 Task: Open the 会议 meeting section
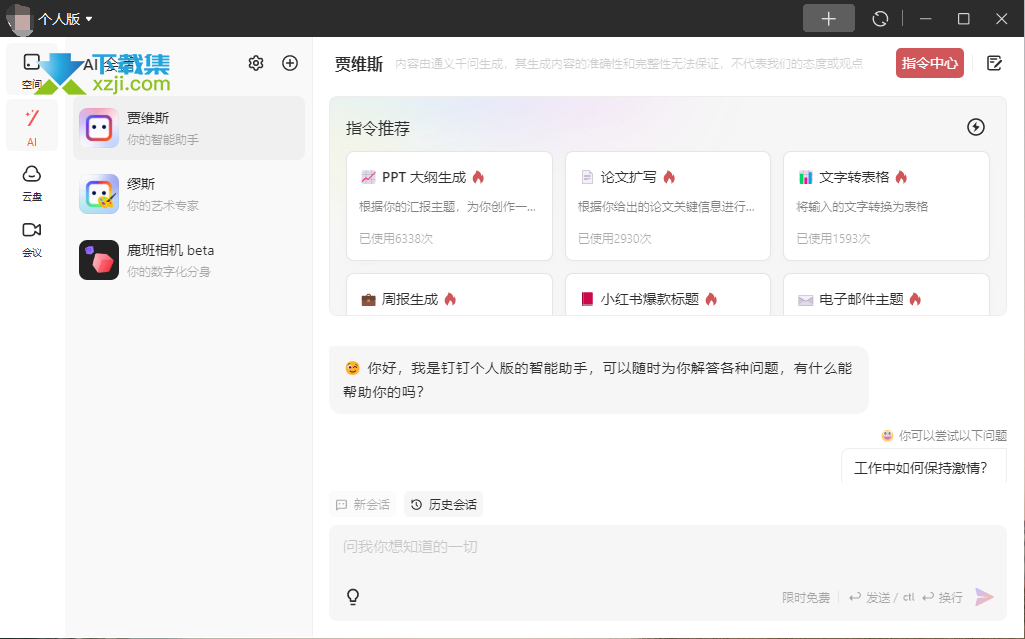coord(31,239)
